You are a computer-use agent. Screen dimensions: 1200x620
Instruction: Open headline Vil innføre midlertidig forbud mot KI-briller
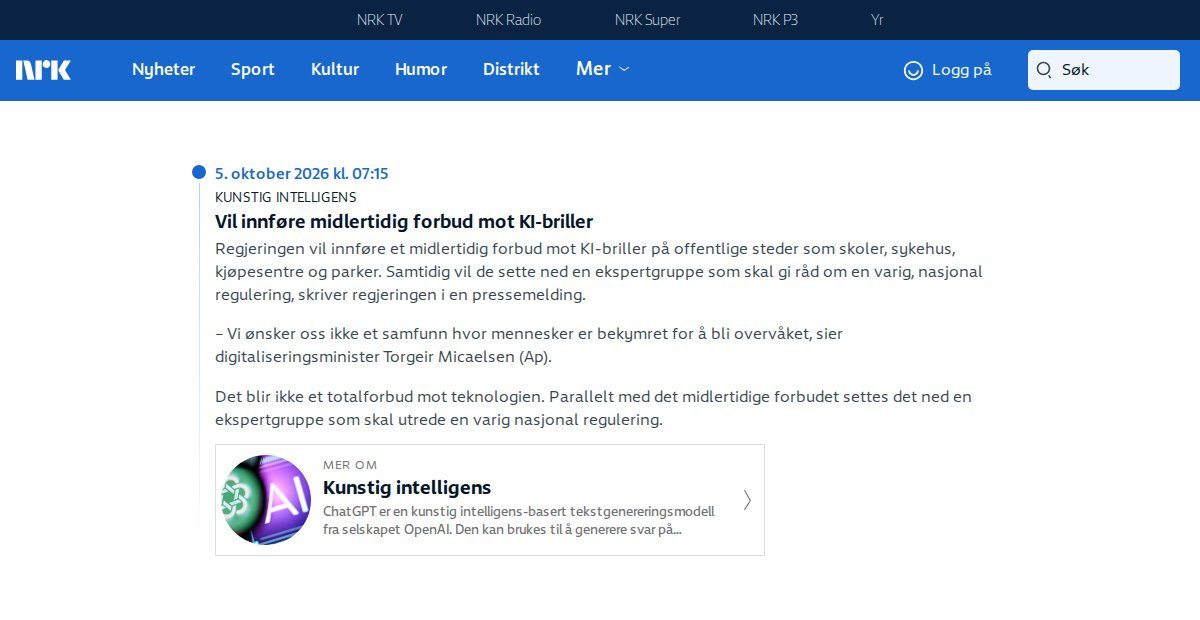click(x=404, y=221)
